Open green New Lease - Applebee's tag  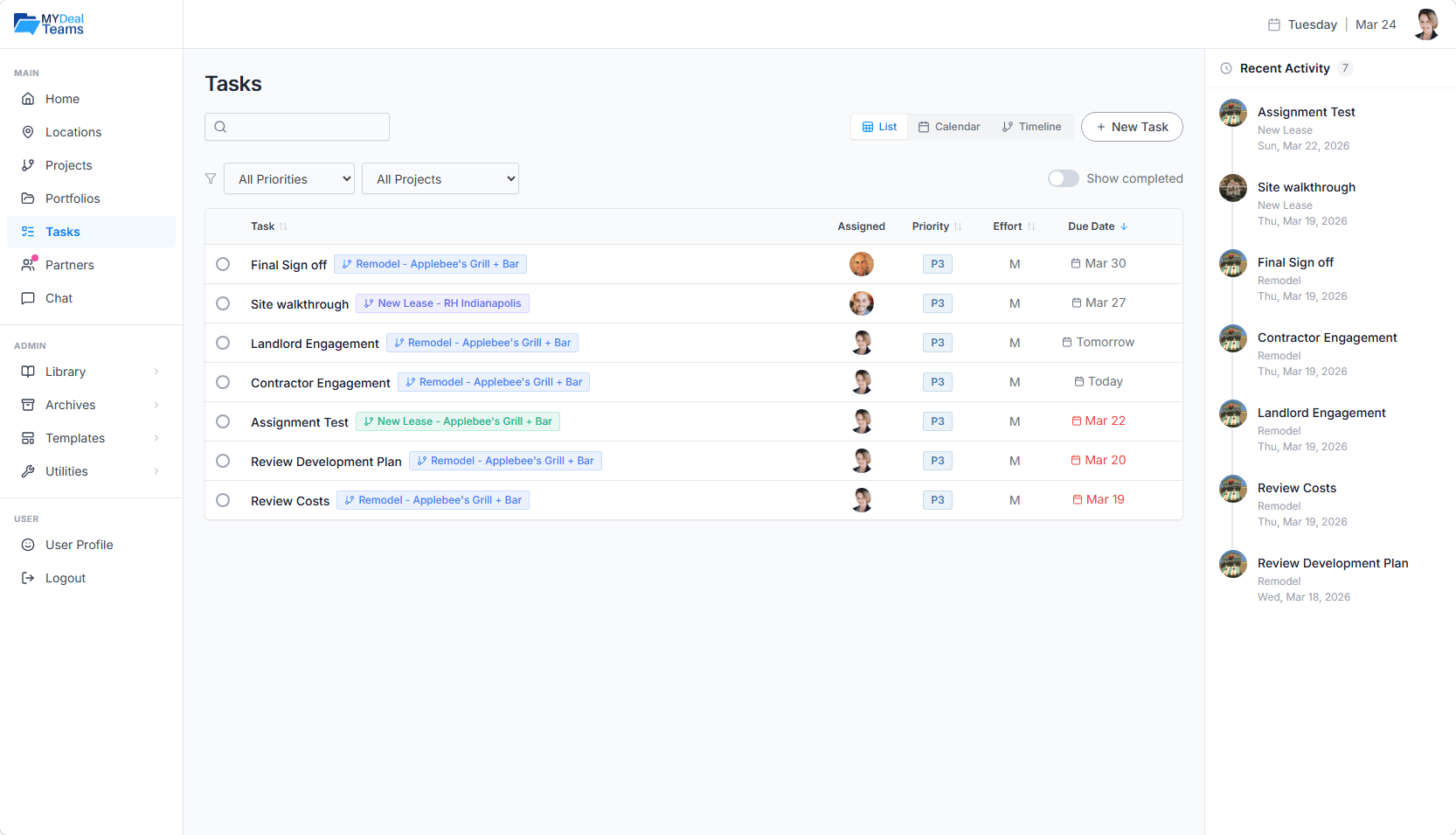point(458,421)
